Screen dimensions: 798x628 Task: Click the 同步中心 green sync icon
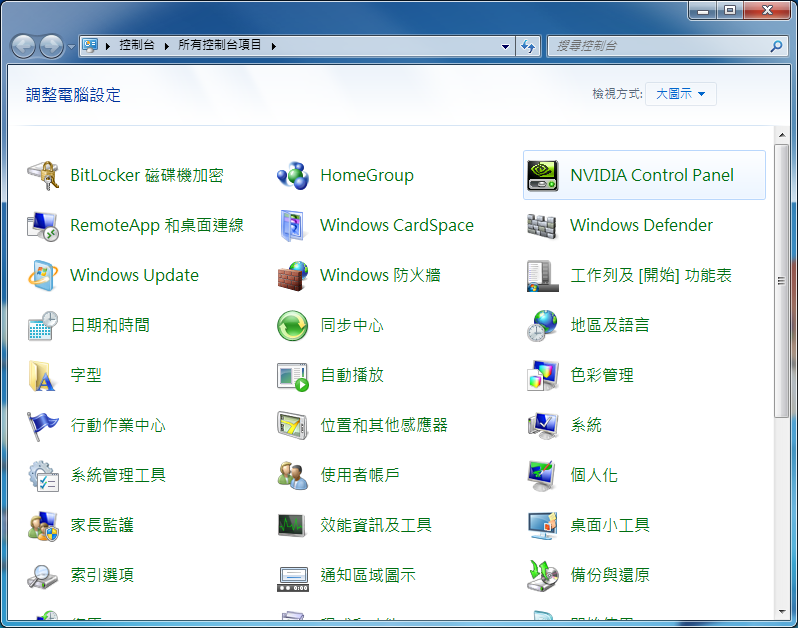coord(293,326)
